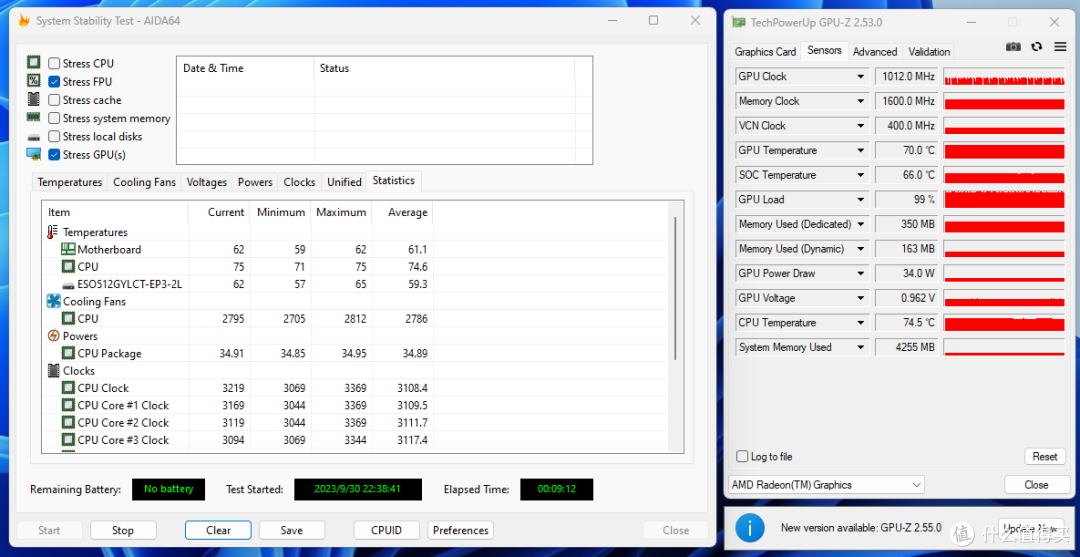1080x557 pixels.
Task: Click the CPU Package row icon
Action: click(x=68, y=353)
